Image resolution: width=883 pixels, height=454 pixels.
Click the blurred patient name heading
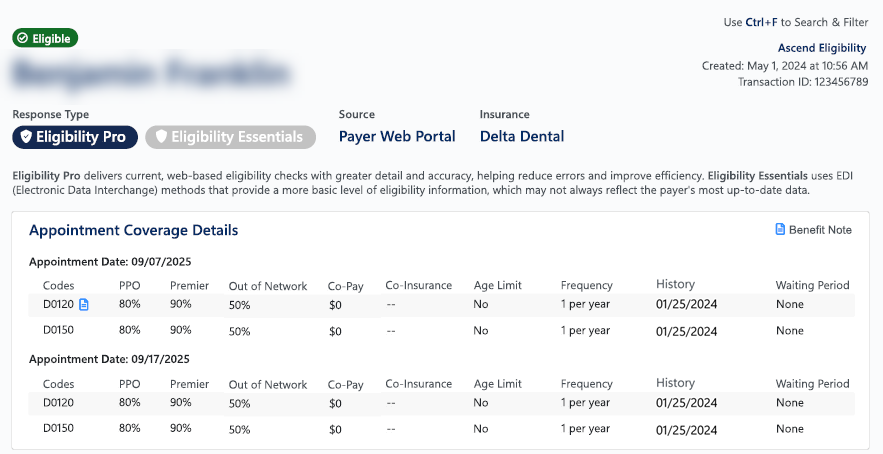click(152, 74)
